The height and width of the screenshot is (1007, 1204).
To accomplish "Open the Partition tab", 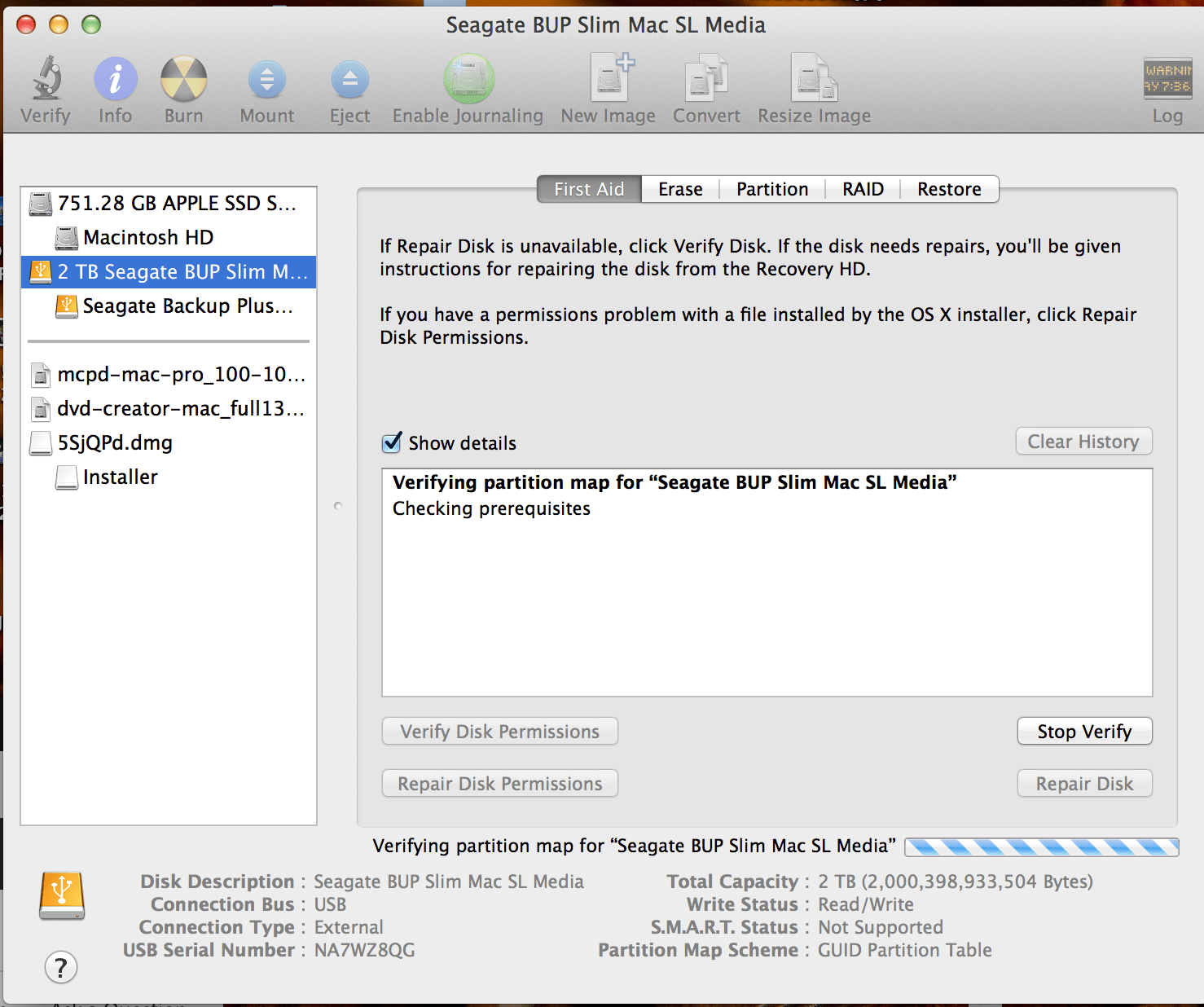I will coord(771,188).
